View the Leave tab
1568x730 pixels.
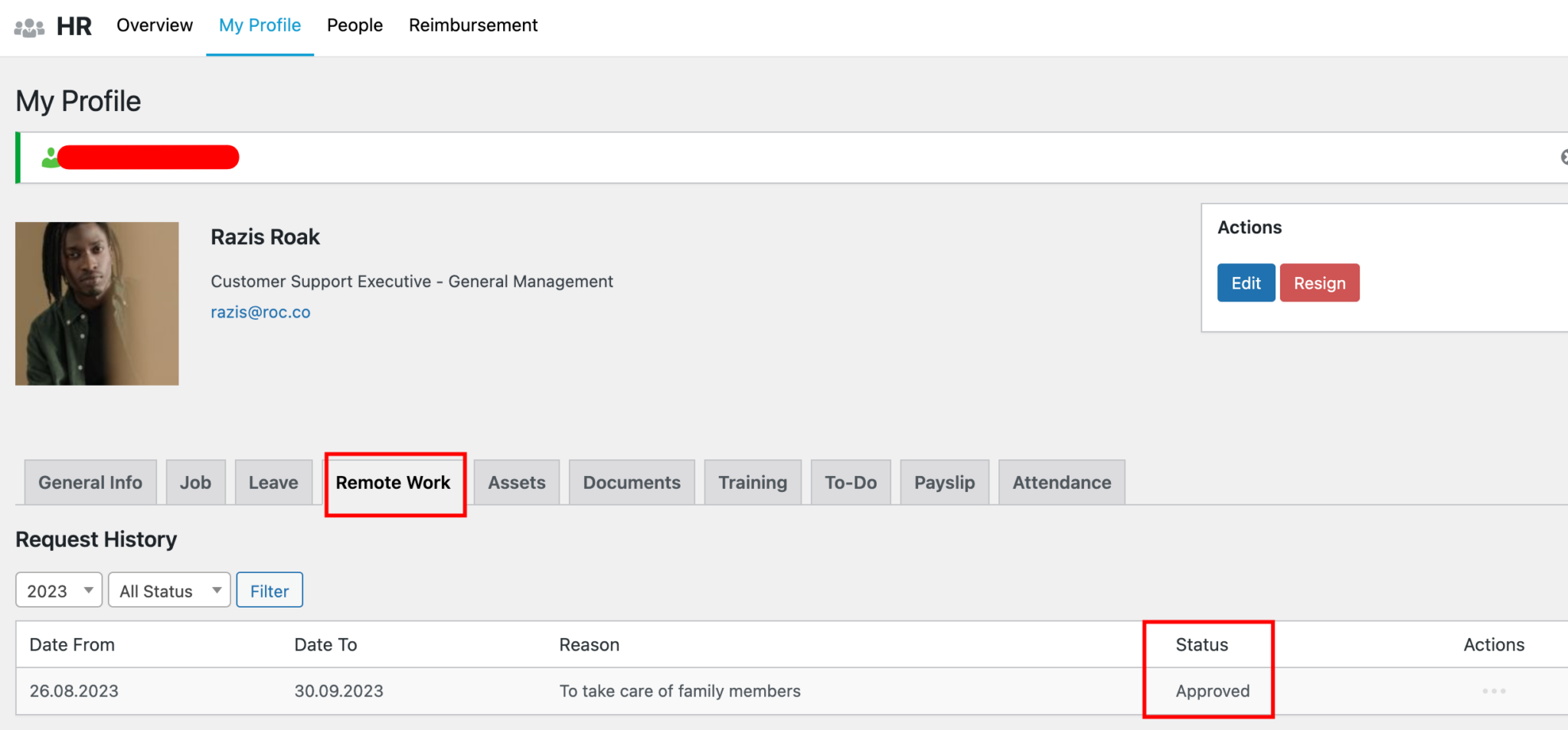point(273,482)
